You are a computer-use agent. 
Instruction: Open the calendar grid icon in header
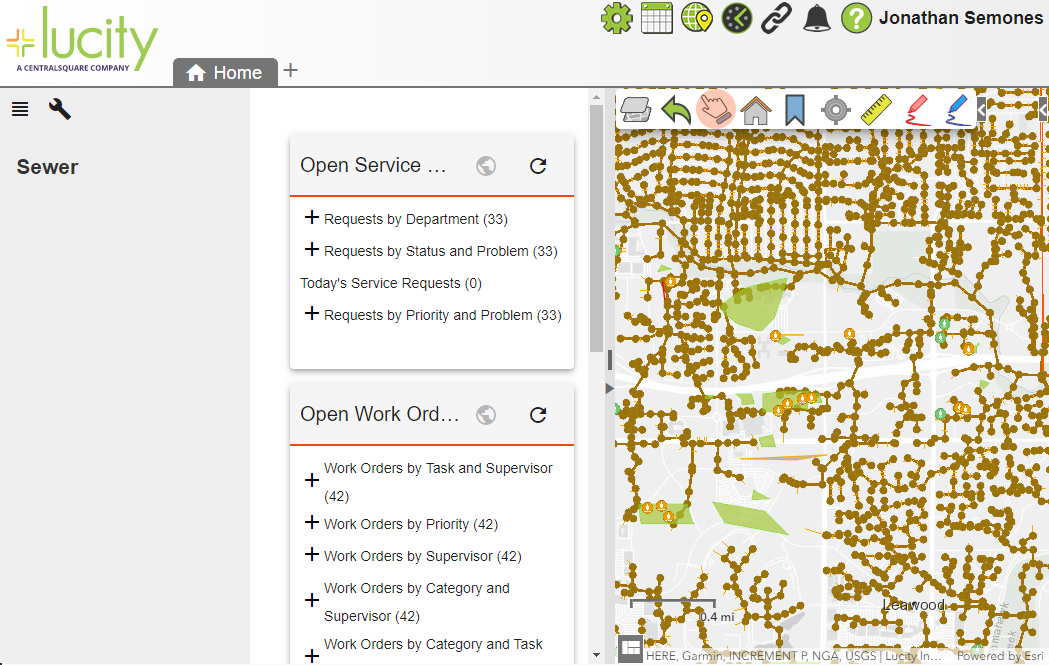(x=656, y=18)
